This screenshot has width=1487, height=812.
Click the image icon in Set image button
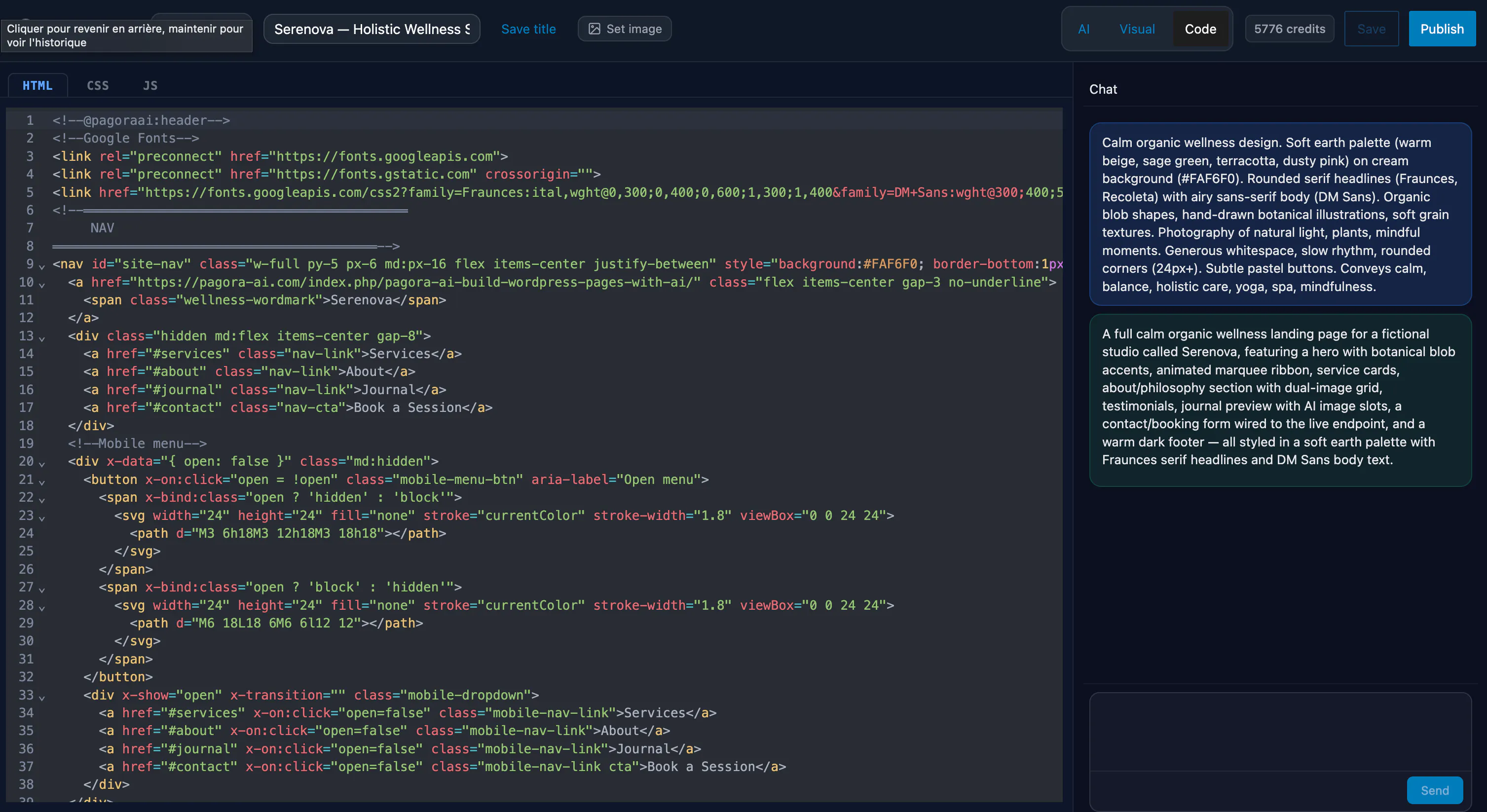click(594, 29)
